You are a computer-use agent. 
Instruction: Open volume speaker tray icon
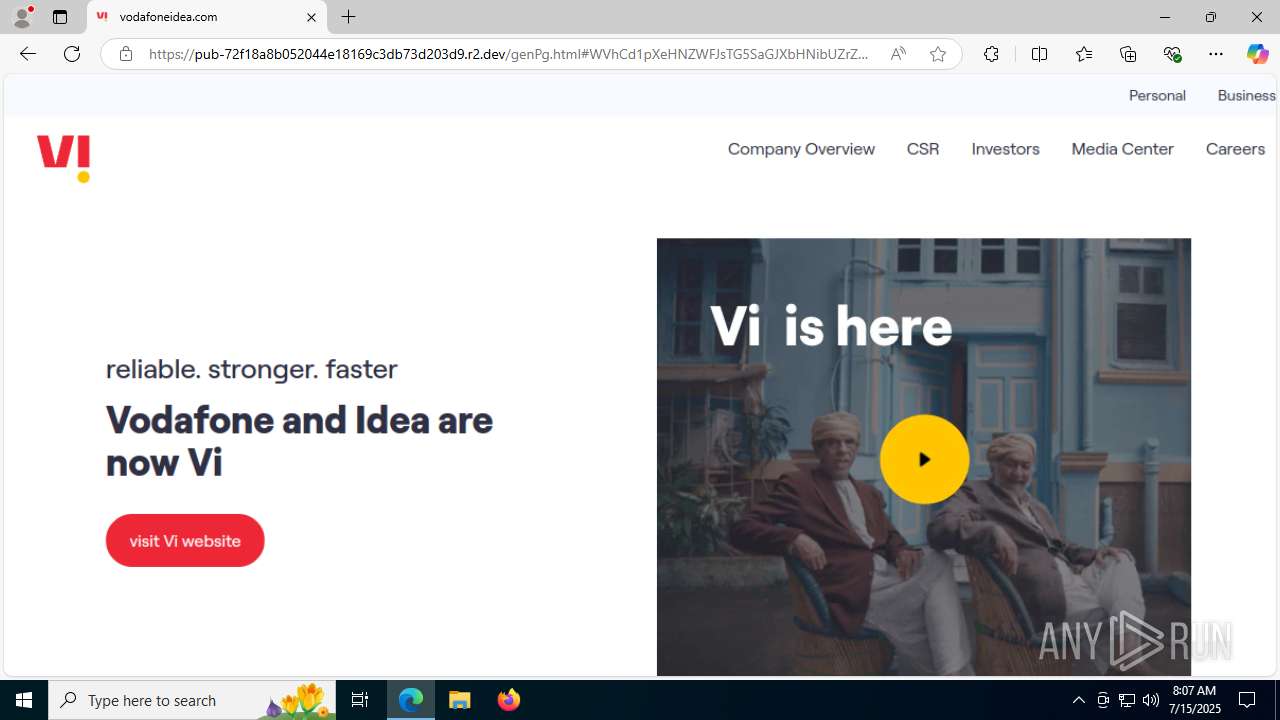(1151, 700)
